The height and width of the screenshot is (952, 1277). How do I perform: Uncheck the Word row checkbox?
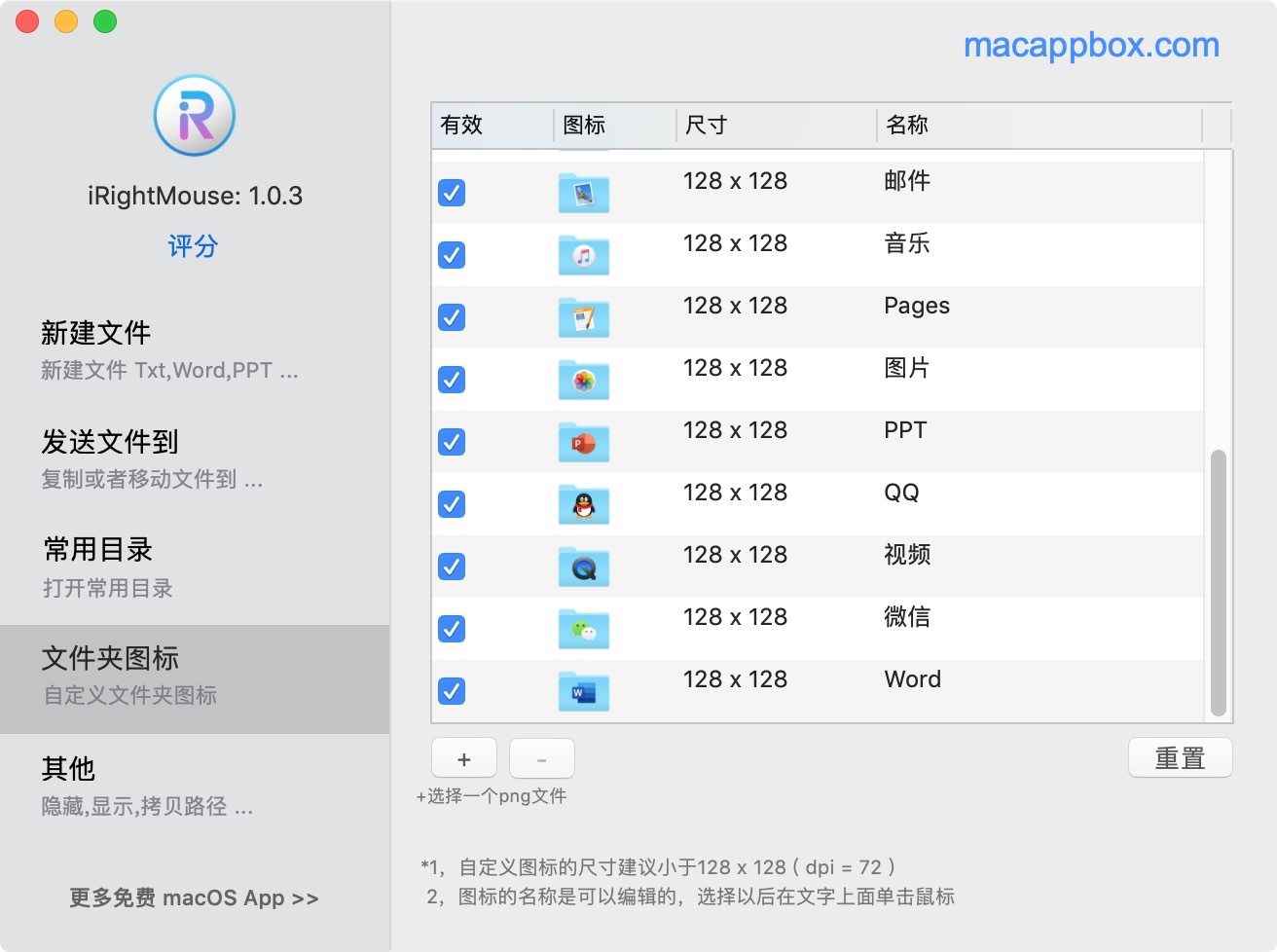click(452, 691)
